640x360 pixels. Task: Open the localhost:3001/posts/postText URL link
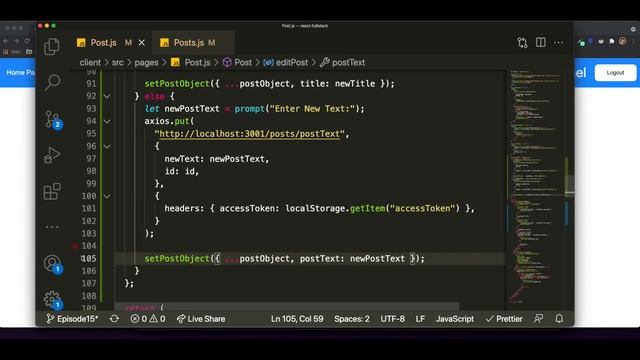point(249,134)
